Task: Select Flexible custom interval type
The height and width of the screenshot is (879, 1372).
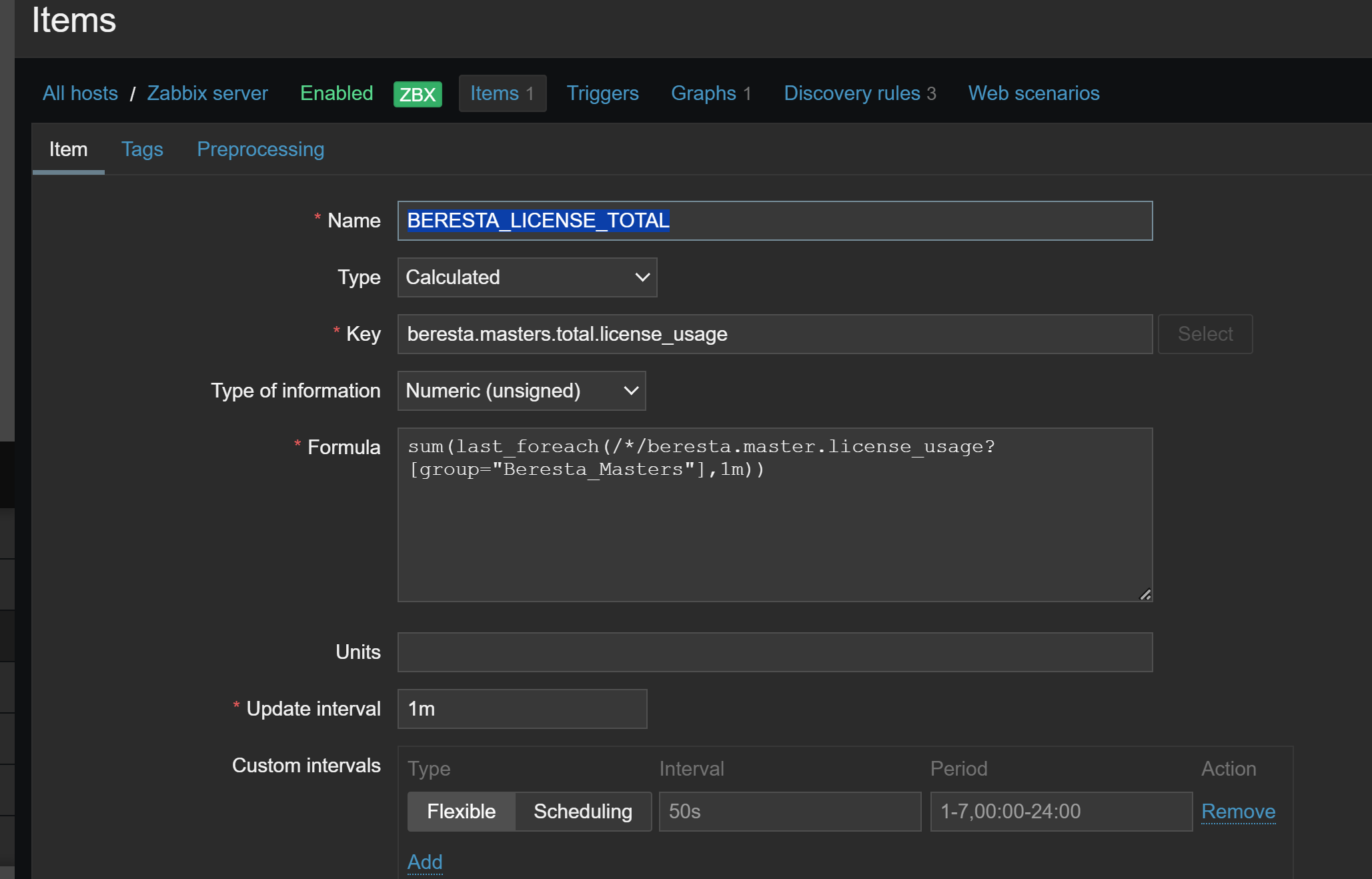Action: click(461, 811)
